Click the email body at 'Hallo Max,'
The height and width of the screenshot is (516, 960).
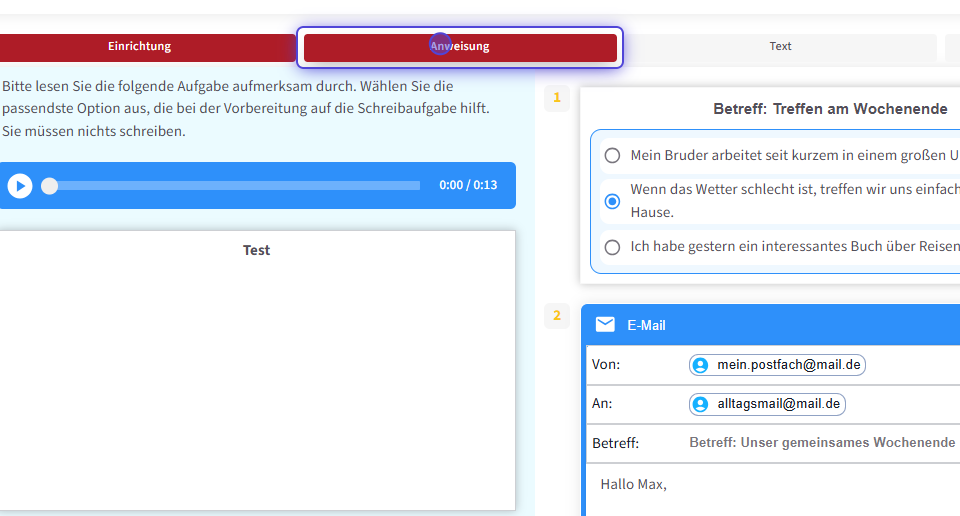tap(633, 485)
